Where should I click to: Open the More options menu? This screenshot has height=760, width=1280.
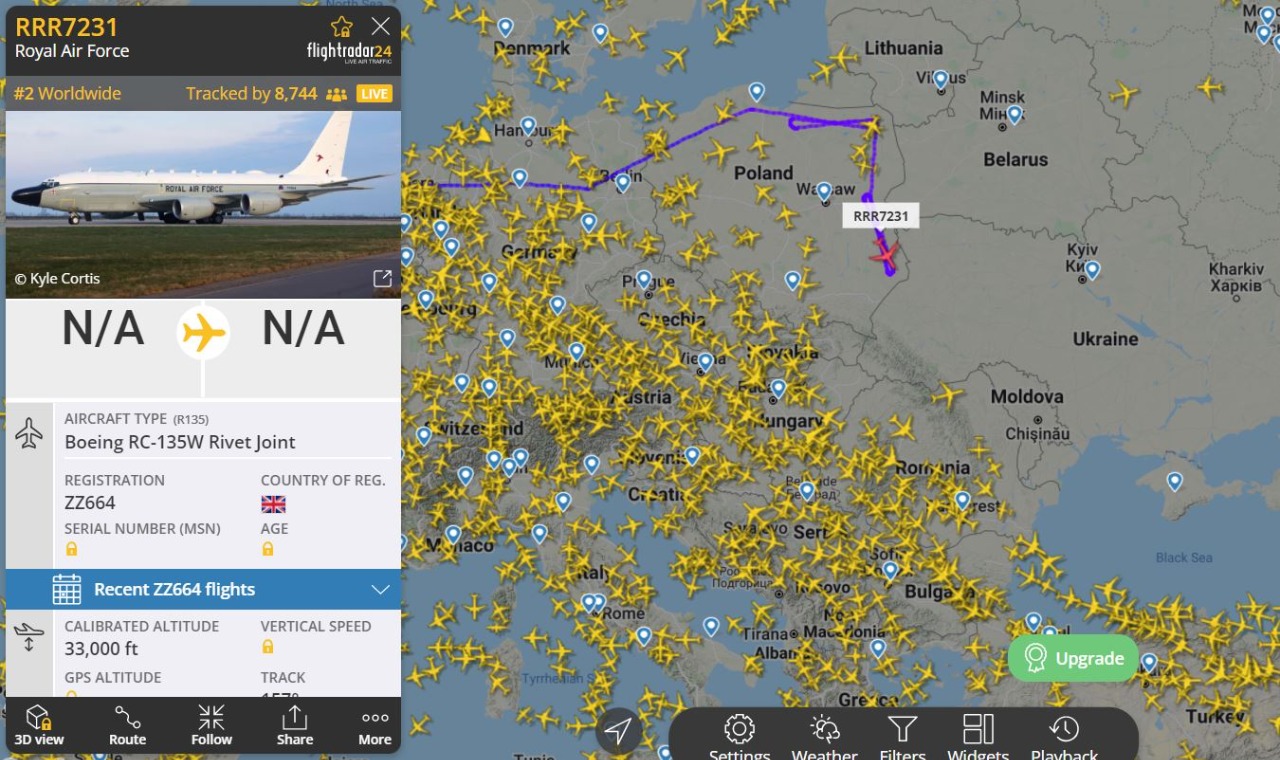[375, 726]
